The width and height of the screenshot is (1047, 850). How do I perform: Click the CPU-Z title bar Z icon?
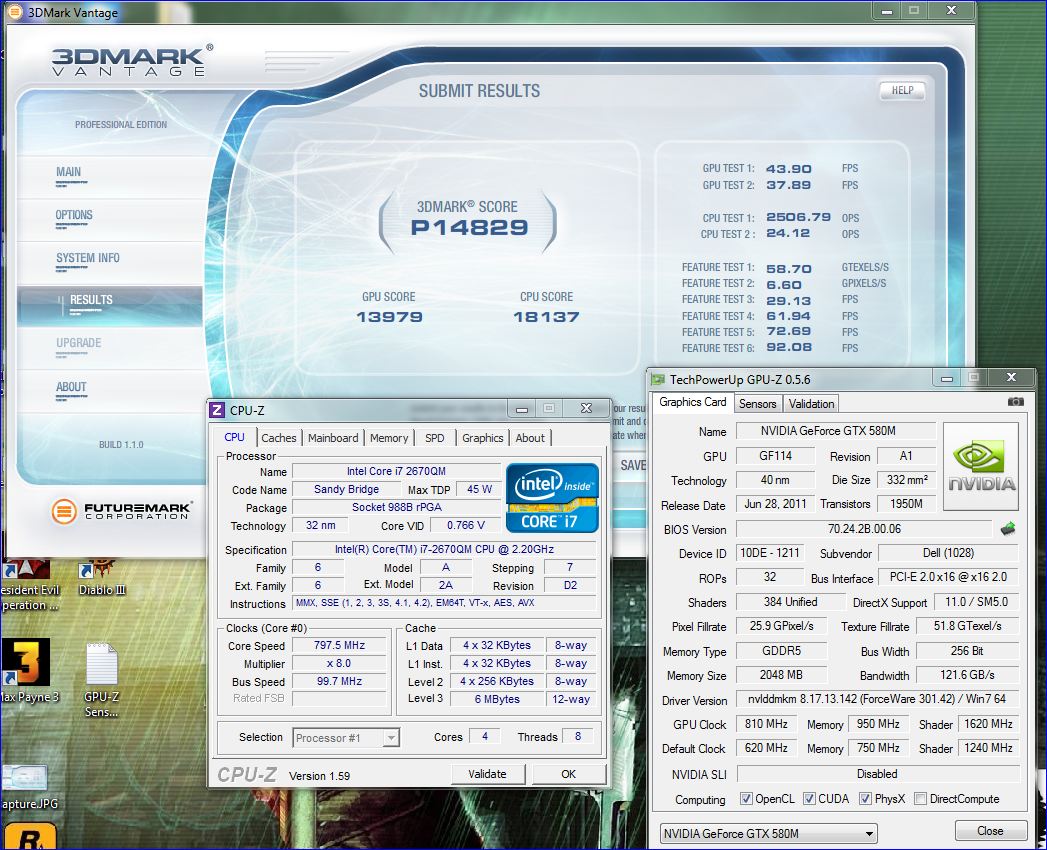[x=216, y=409]
